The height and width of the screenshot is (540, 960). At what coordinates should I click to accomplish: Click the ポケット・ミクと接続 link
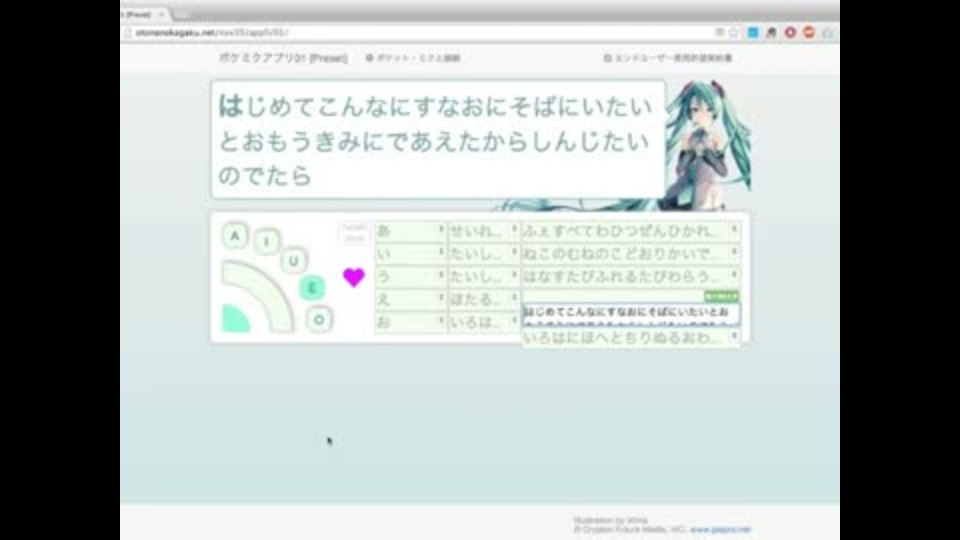(x=413, y=58)
